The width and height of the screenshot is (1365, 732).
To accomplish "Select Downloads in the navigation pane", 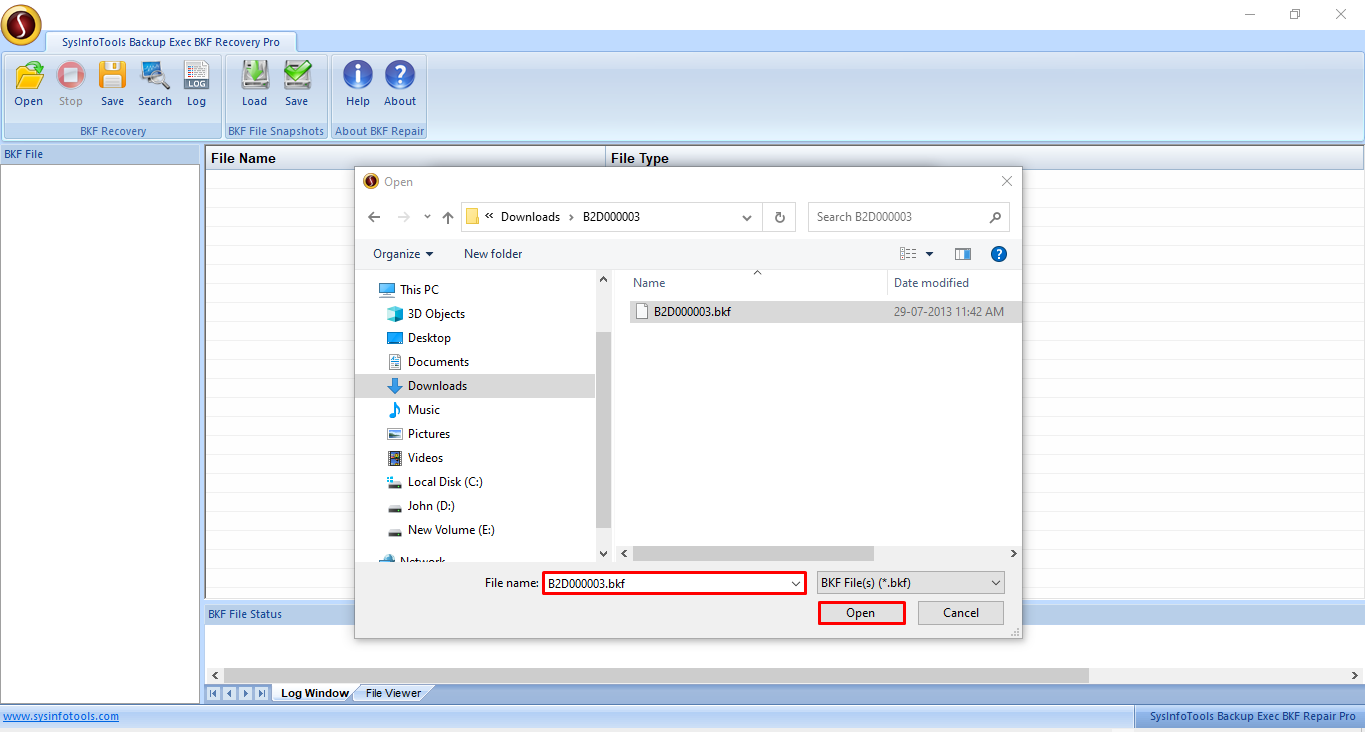I will (x=475, y=386).
